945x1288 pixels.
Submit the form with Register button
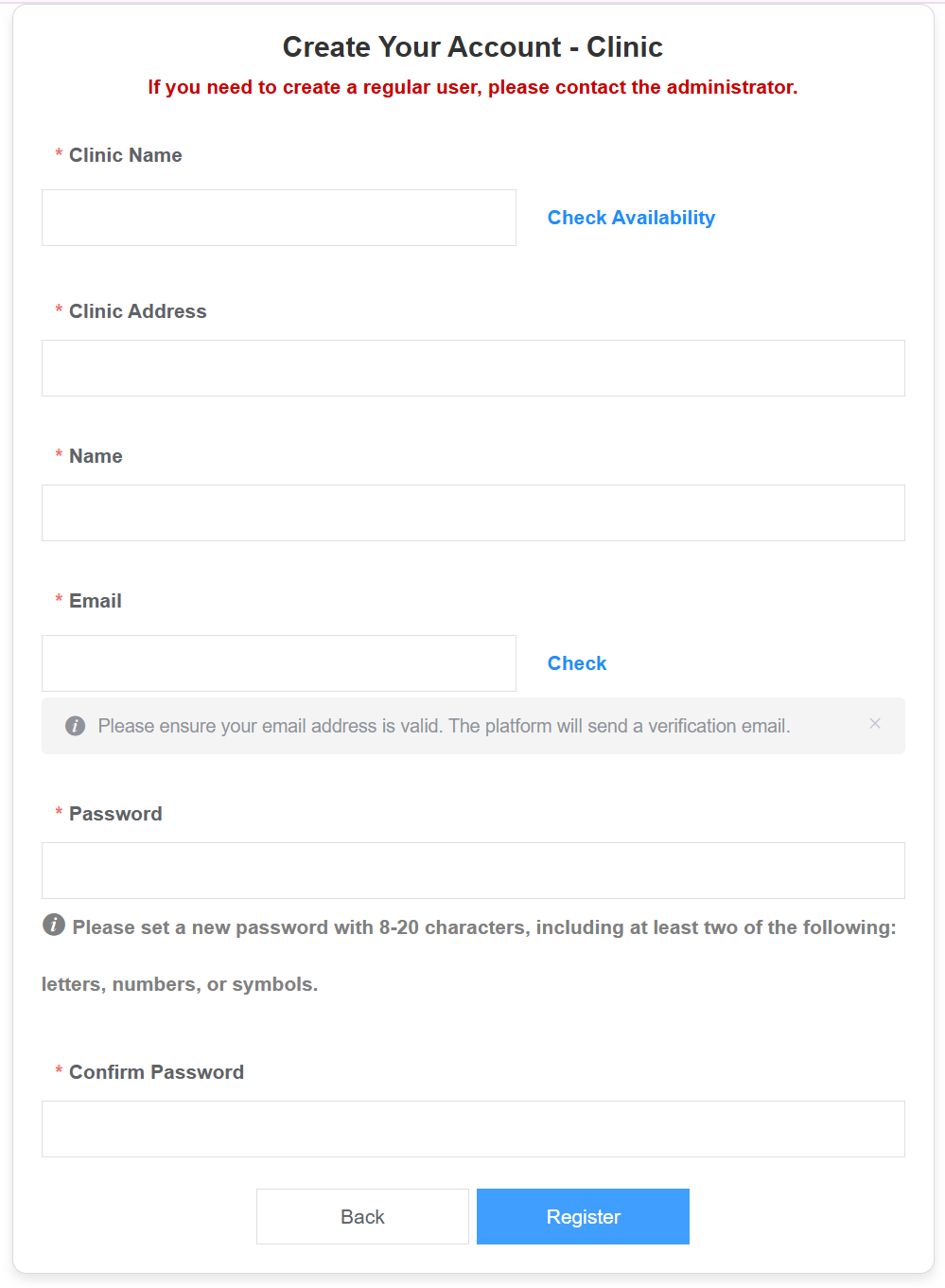click(583, 1217)
